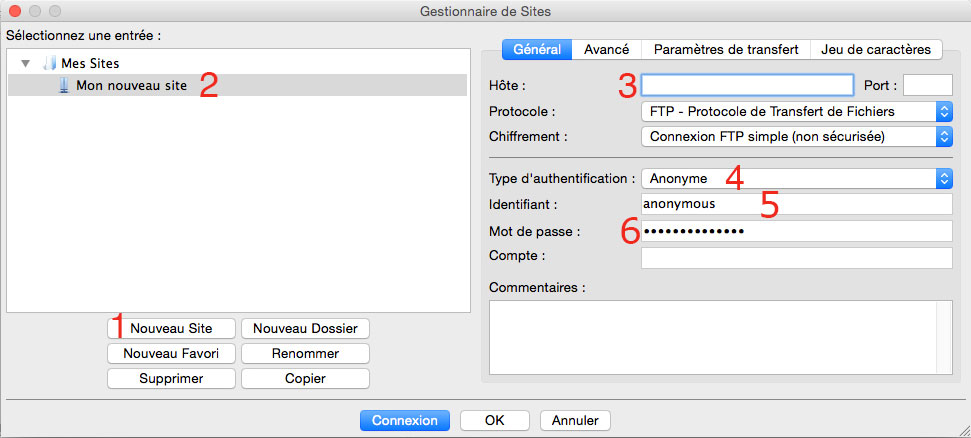Click the Nouveau Dossier button
Screen dimensions: 971x438
tap(305, 328)
